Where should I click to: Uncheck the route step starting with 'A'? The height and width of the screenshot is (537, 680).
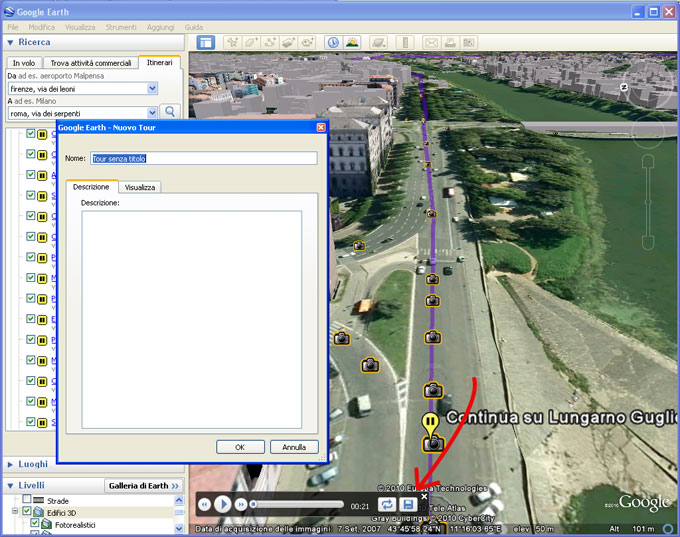coord(30,174)
